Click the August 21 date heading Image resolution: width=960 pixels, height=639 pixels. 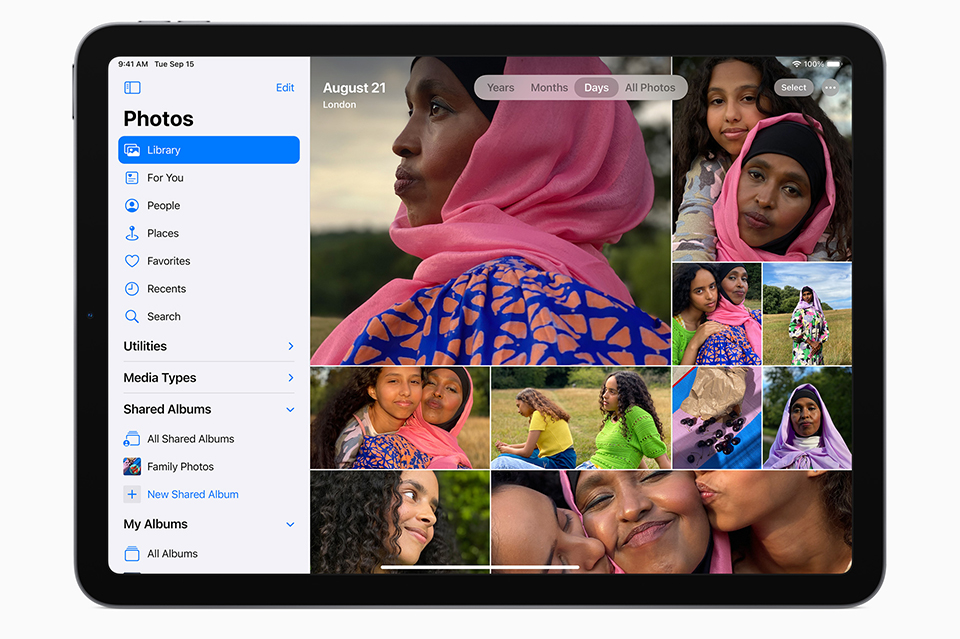coord(354,88)
